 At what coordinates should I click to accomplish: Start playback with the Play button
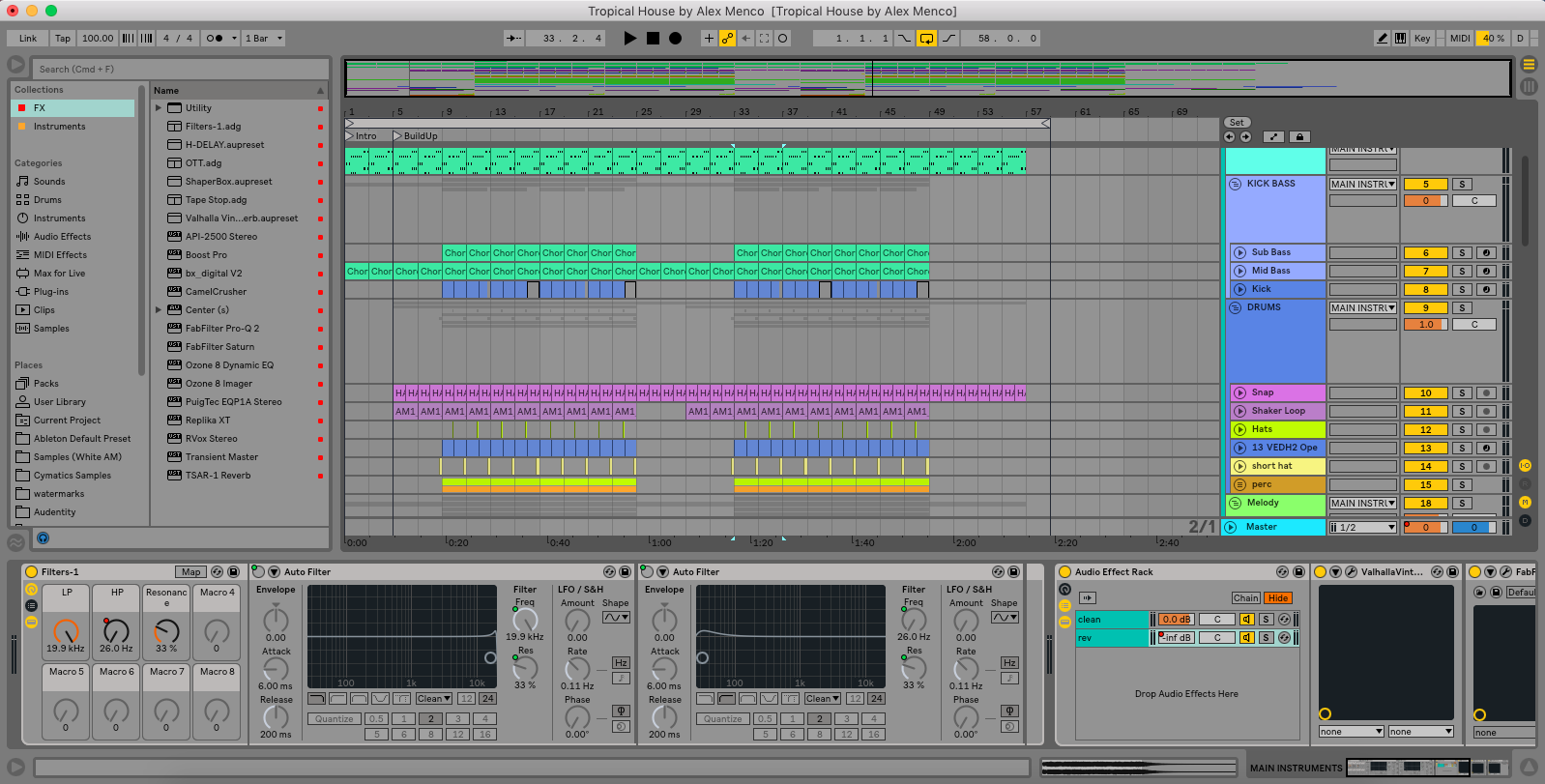(x=630, y=39)
